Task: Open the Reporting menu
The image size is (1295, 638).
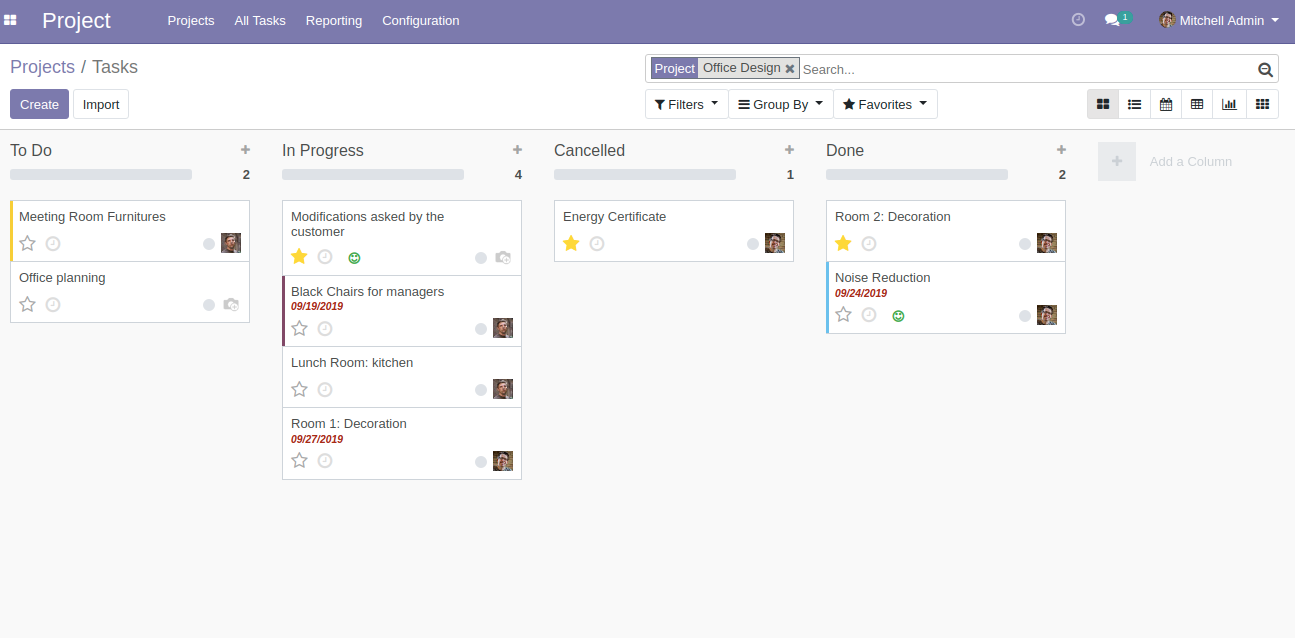Action: pos(333,20)
